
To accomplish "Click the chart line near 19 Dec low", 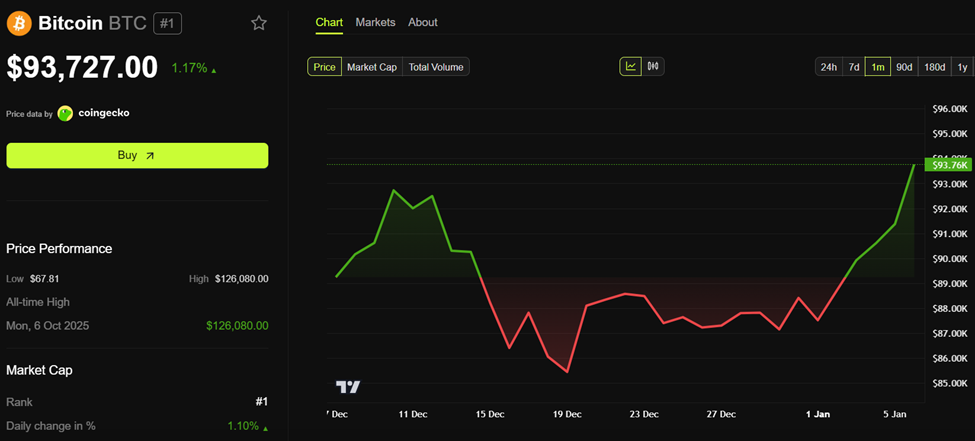I will pos(568,372).
